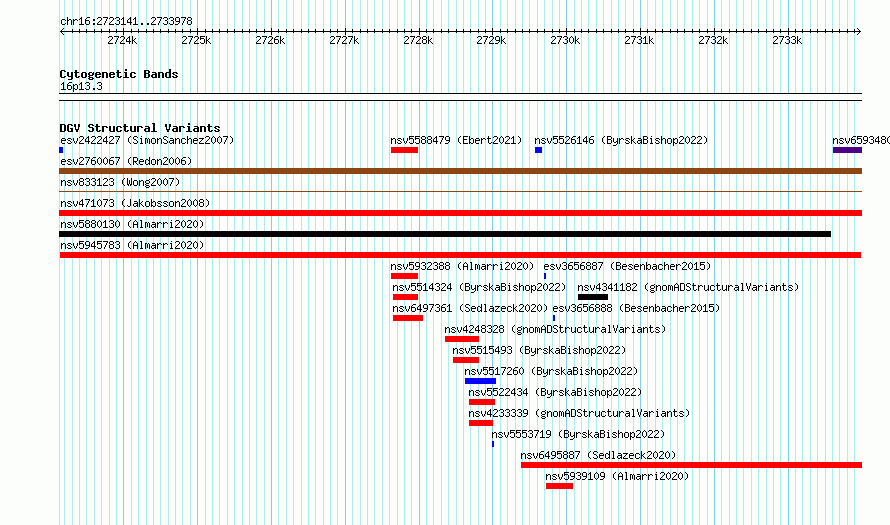Select the black nsv5880130 variant bar
Image resolution: width=890 pixels, height=525 pixels.
click(445, 234)
